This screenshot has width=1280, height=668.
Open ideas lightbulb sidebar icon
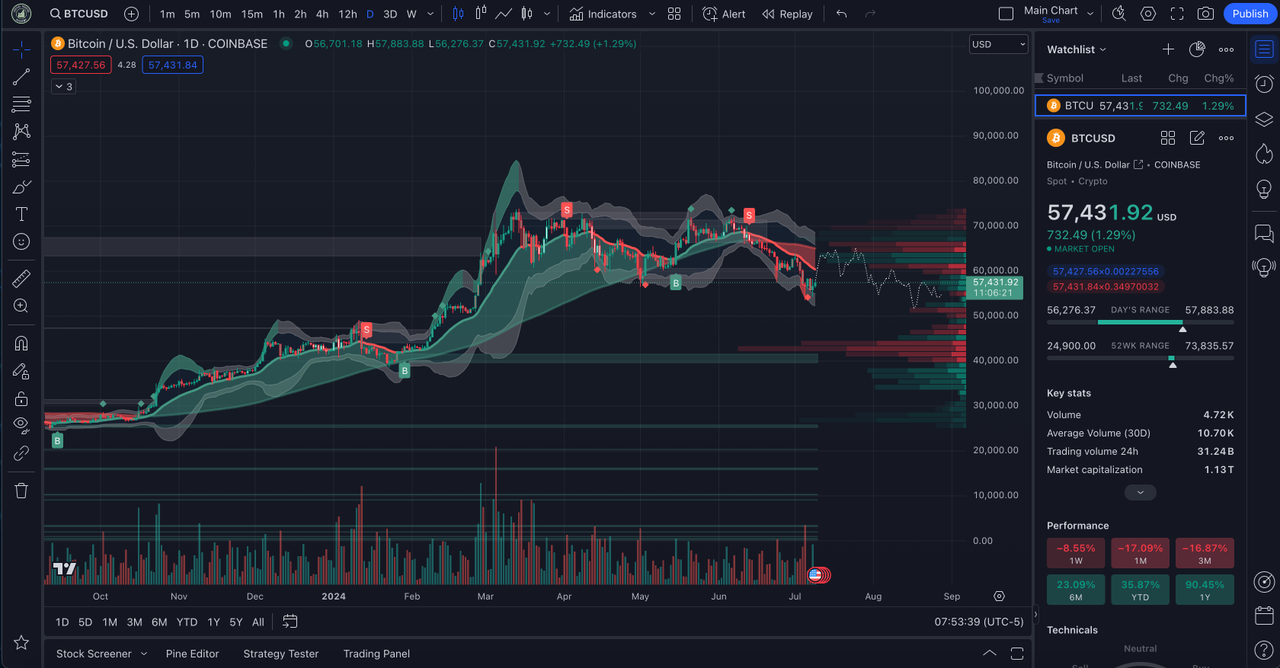(x=1264, y=188)
